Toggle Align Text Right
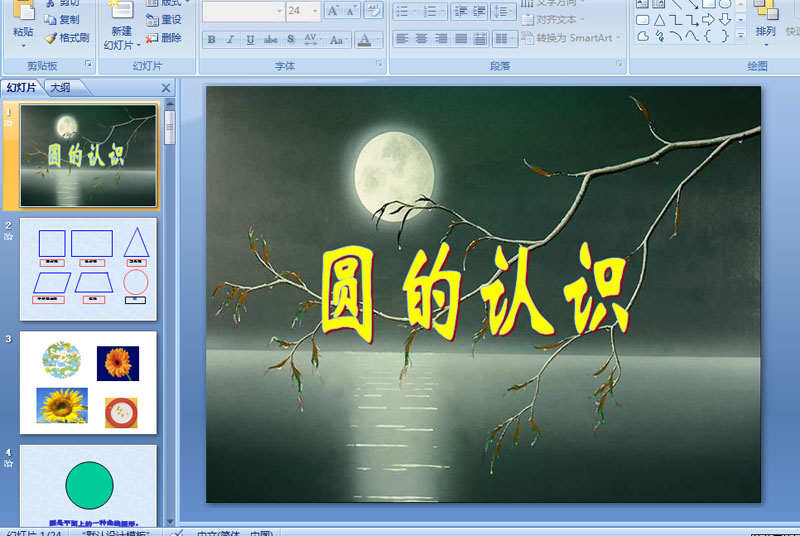This screenshot has width=800, height=536. tap(441, 39)
